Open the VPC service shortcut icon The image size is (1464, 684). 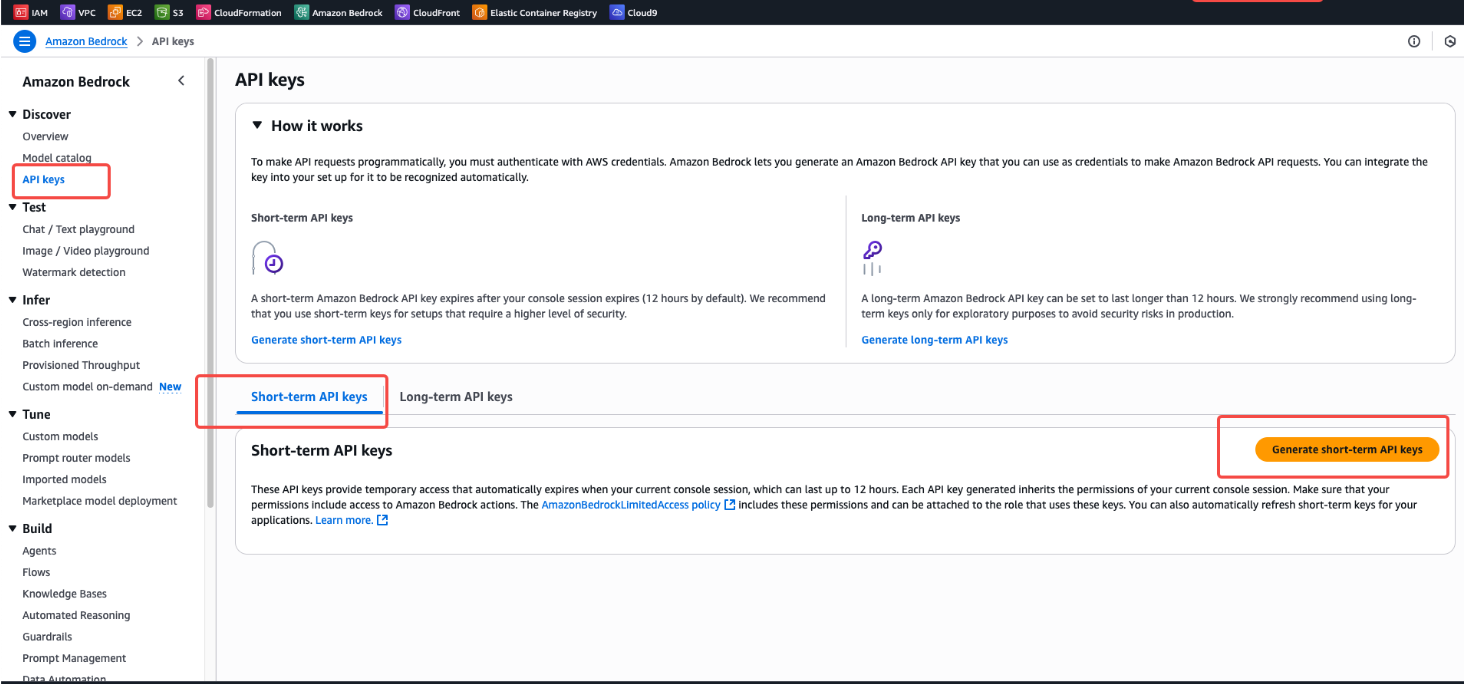67,12
